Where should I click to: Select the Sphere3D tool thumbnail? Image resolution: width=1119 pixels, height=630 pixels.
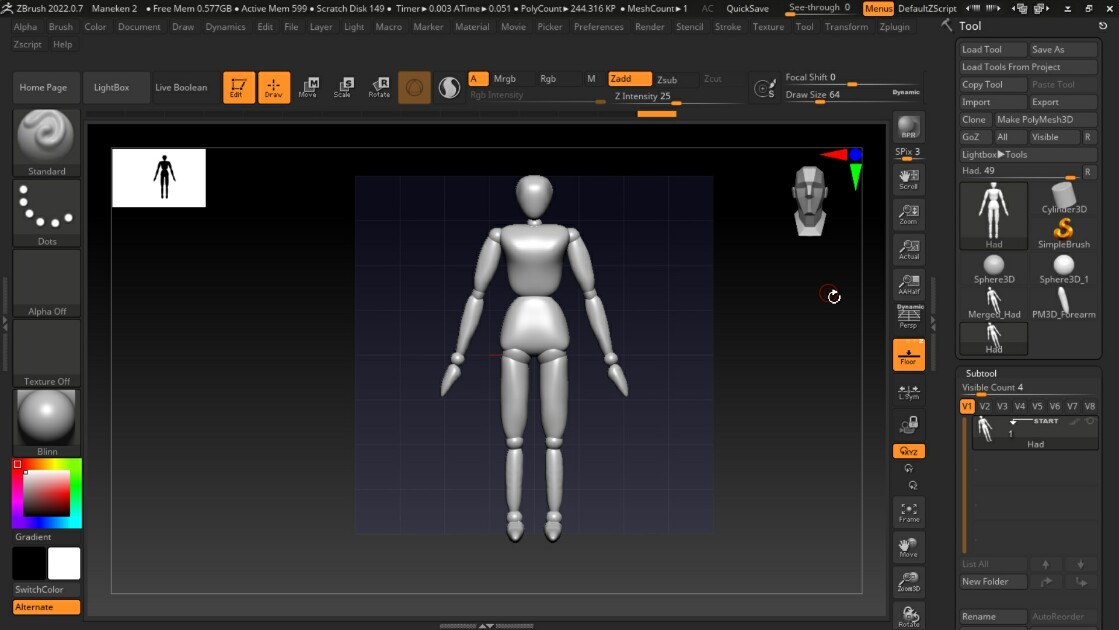click(993, 270)
